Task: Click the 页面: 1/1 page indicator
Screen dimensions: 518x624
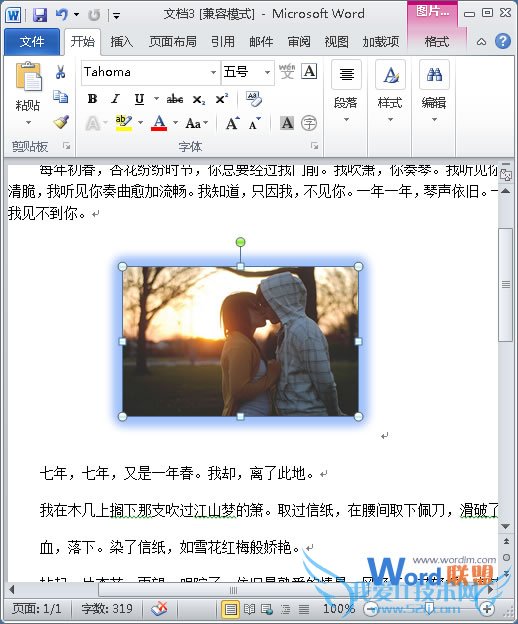Action: click(x=37, y=608)
